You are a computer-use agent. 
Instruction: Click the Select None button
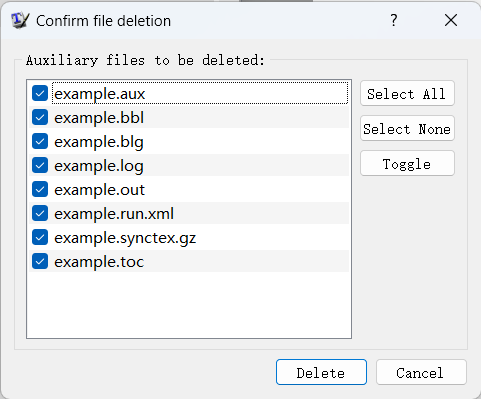(407, 129)
